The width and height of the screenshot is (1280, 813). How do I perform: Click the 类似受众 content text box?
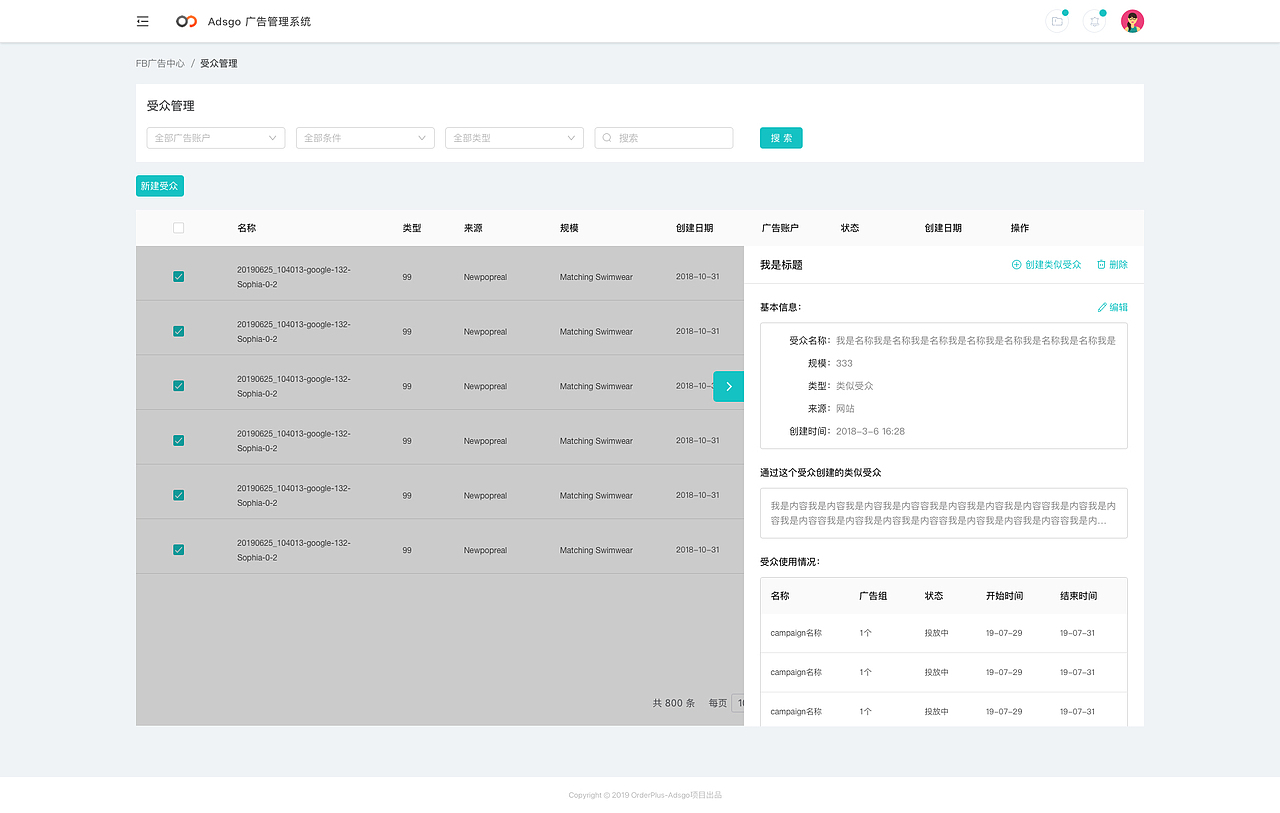point(944,513)
